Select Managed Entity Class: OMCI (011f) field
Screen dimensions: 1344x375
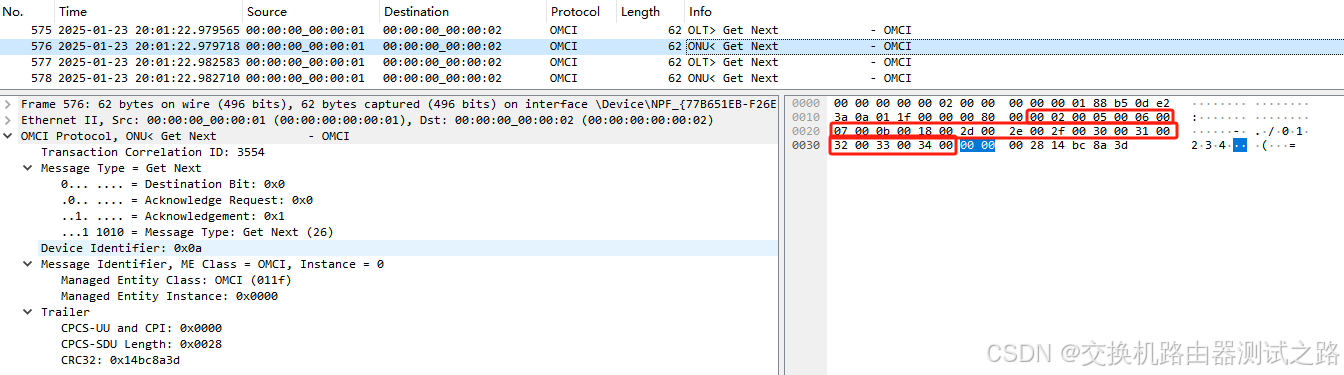pos(176,280)
